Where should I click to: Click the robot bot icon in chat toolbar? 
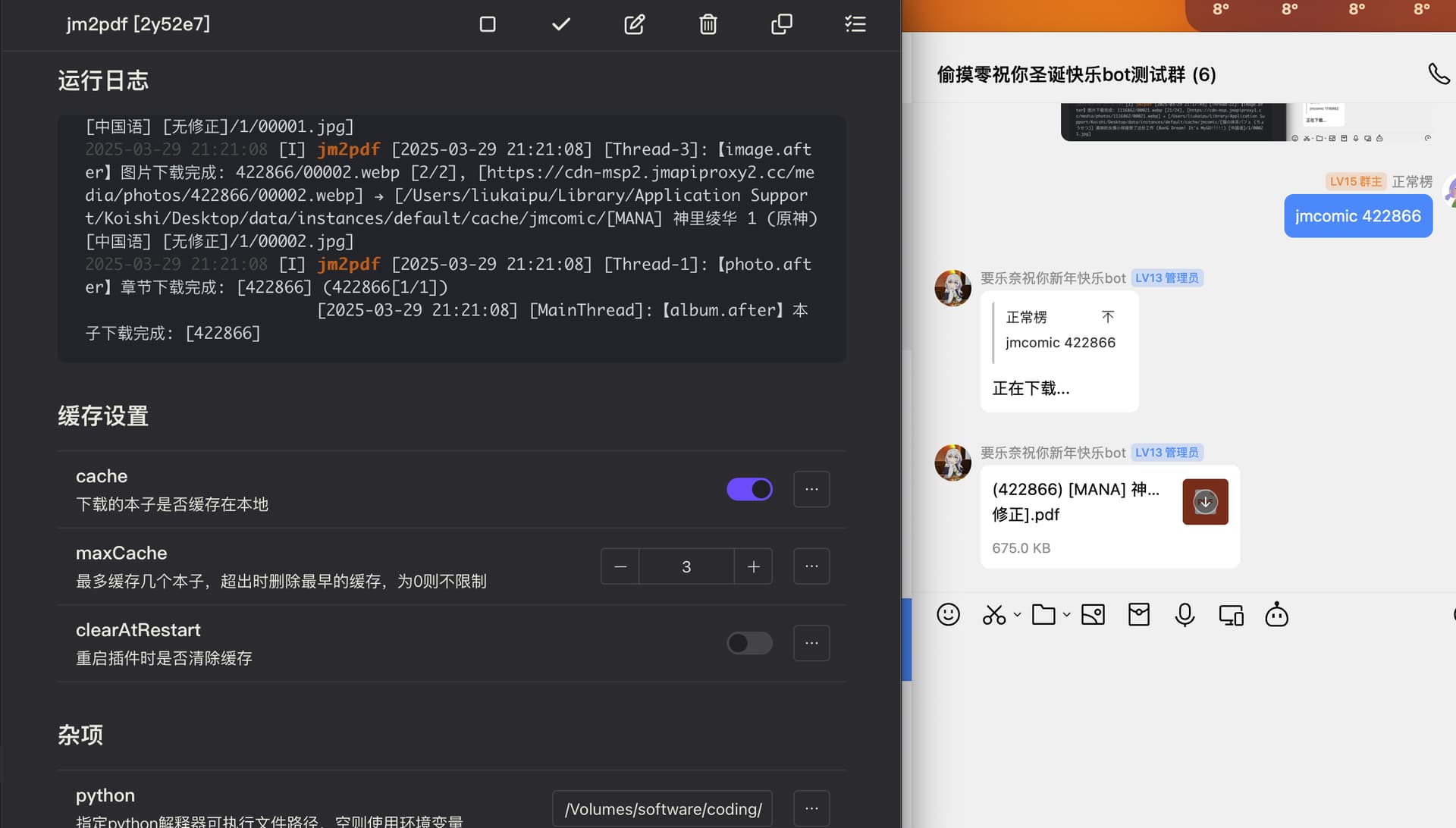[x=1277, y=614]
